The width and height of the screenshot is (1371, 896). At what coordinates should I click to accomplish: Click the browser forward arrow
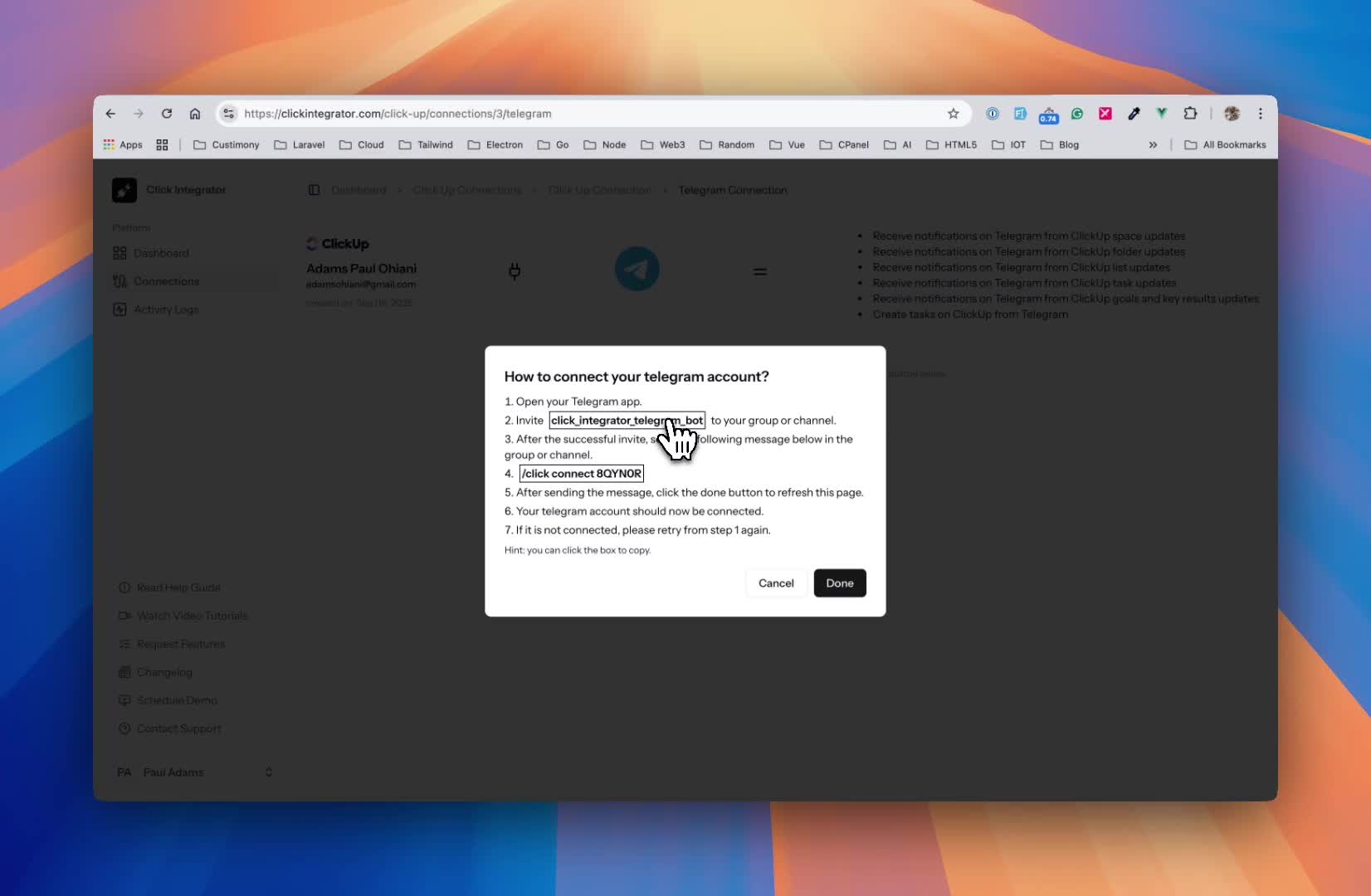coord(139,114)
